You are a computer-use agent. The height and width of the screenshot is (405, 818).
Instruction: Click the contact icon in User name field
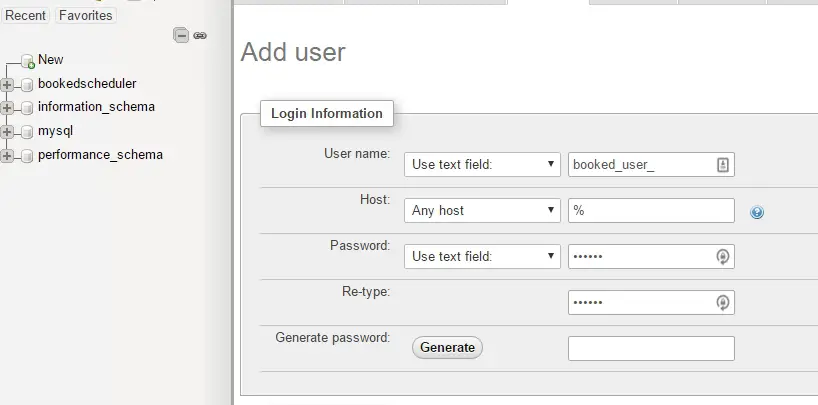pyautogui.click(x=723, y=165)
